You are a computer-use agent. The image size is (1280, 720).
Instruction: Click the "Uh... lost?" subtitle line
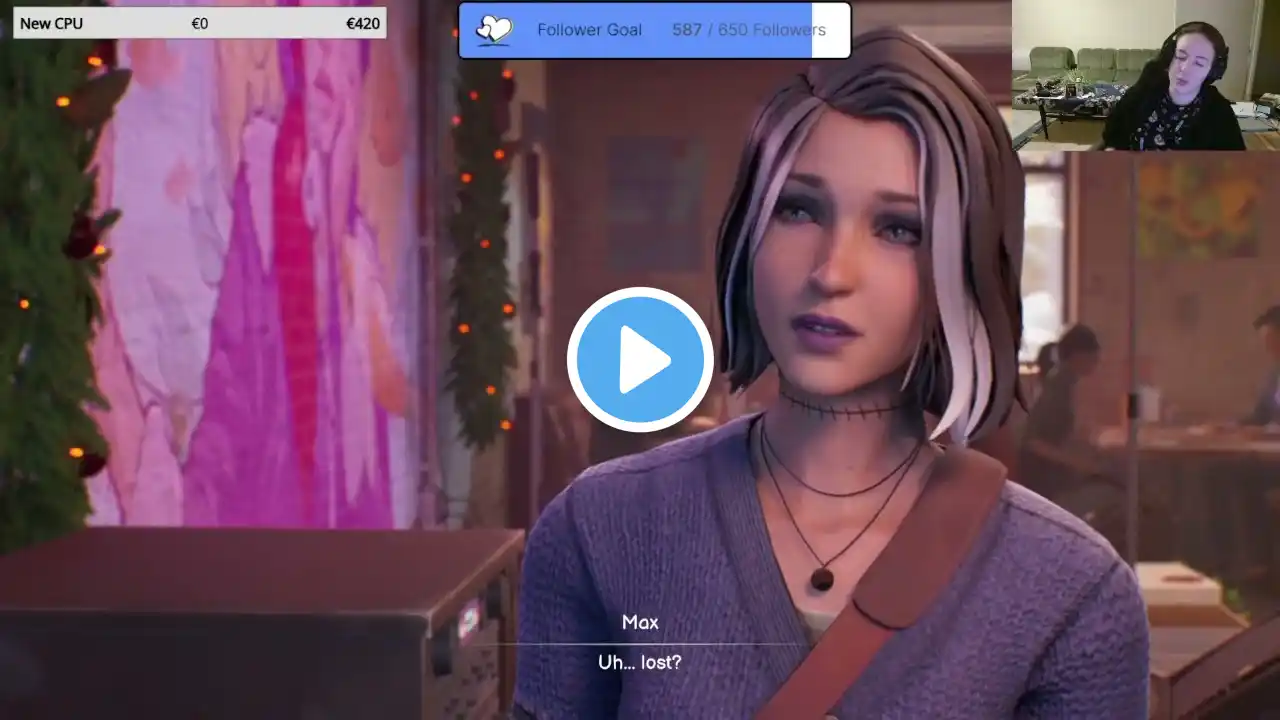(640, 662)
